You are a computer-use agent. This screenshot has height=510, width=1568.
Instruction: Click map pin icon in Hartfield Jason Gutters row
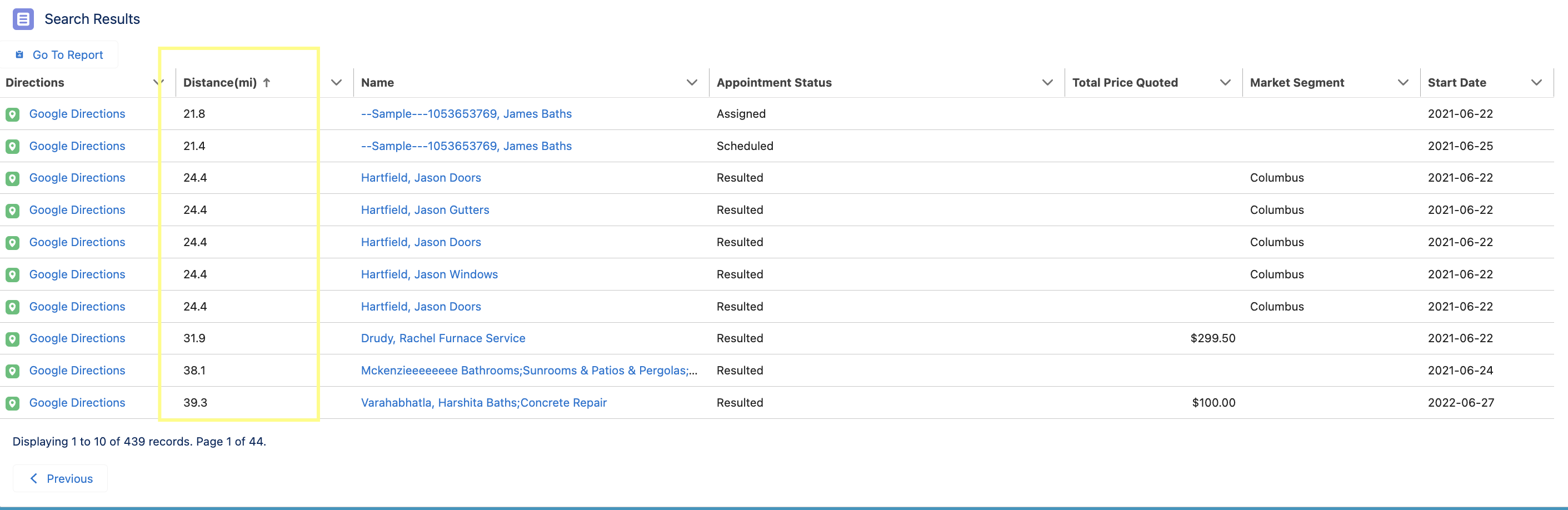(x=13, y=211)
